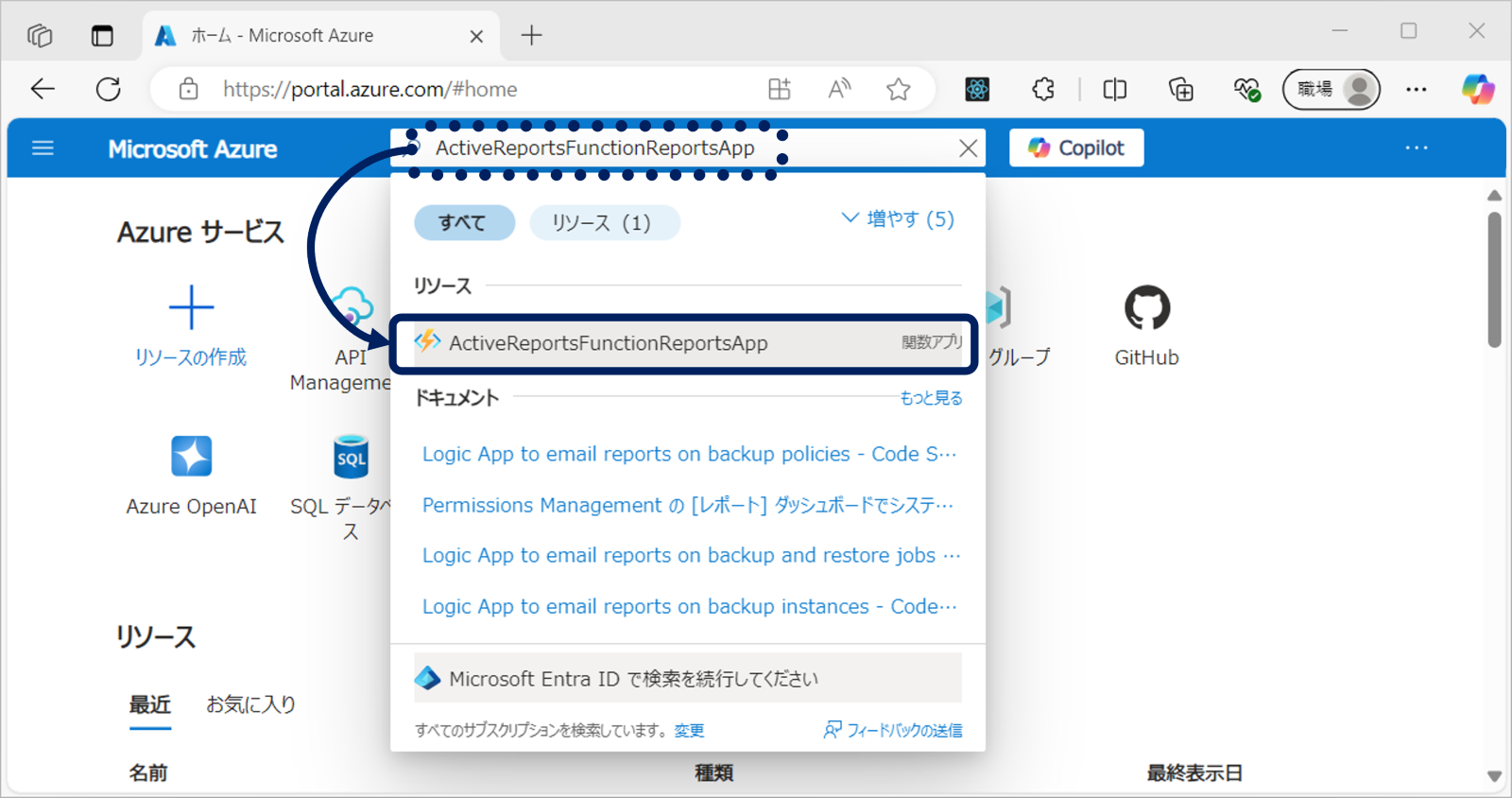Open browser Settings and more menu
1512x798 pixels.
(x=1417, y=89)
